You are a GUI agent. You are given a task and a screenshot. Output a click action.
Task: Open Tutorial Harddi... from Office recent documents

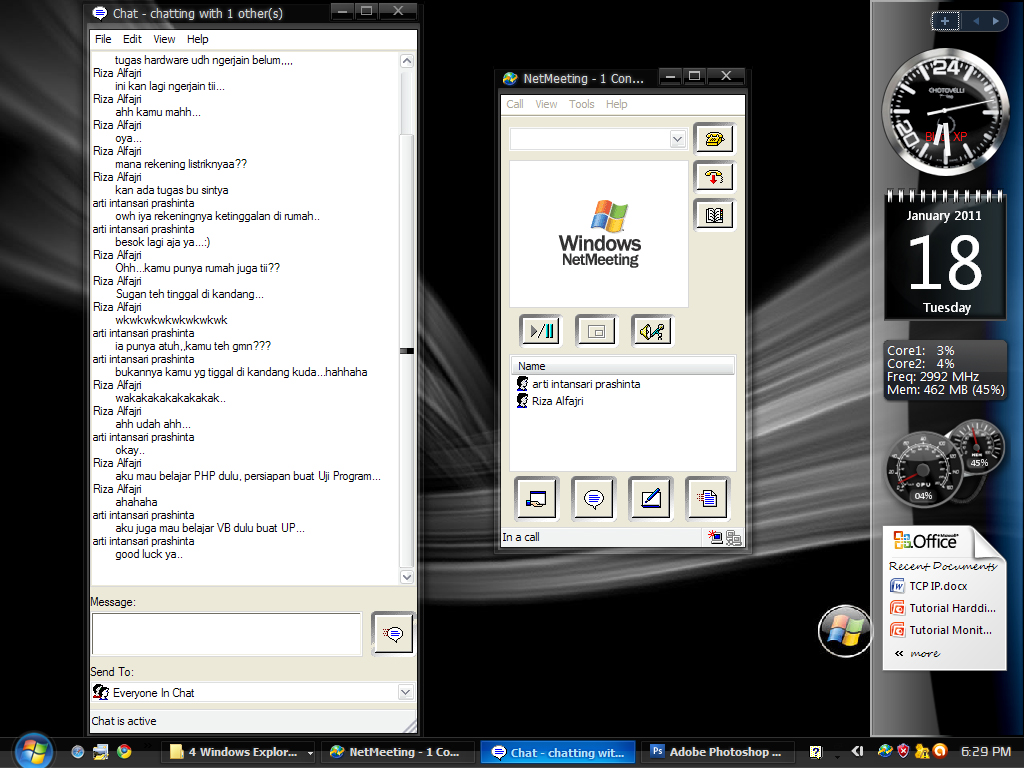coord(943,608)
